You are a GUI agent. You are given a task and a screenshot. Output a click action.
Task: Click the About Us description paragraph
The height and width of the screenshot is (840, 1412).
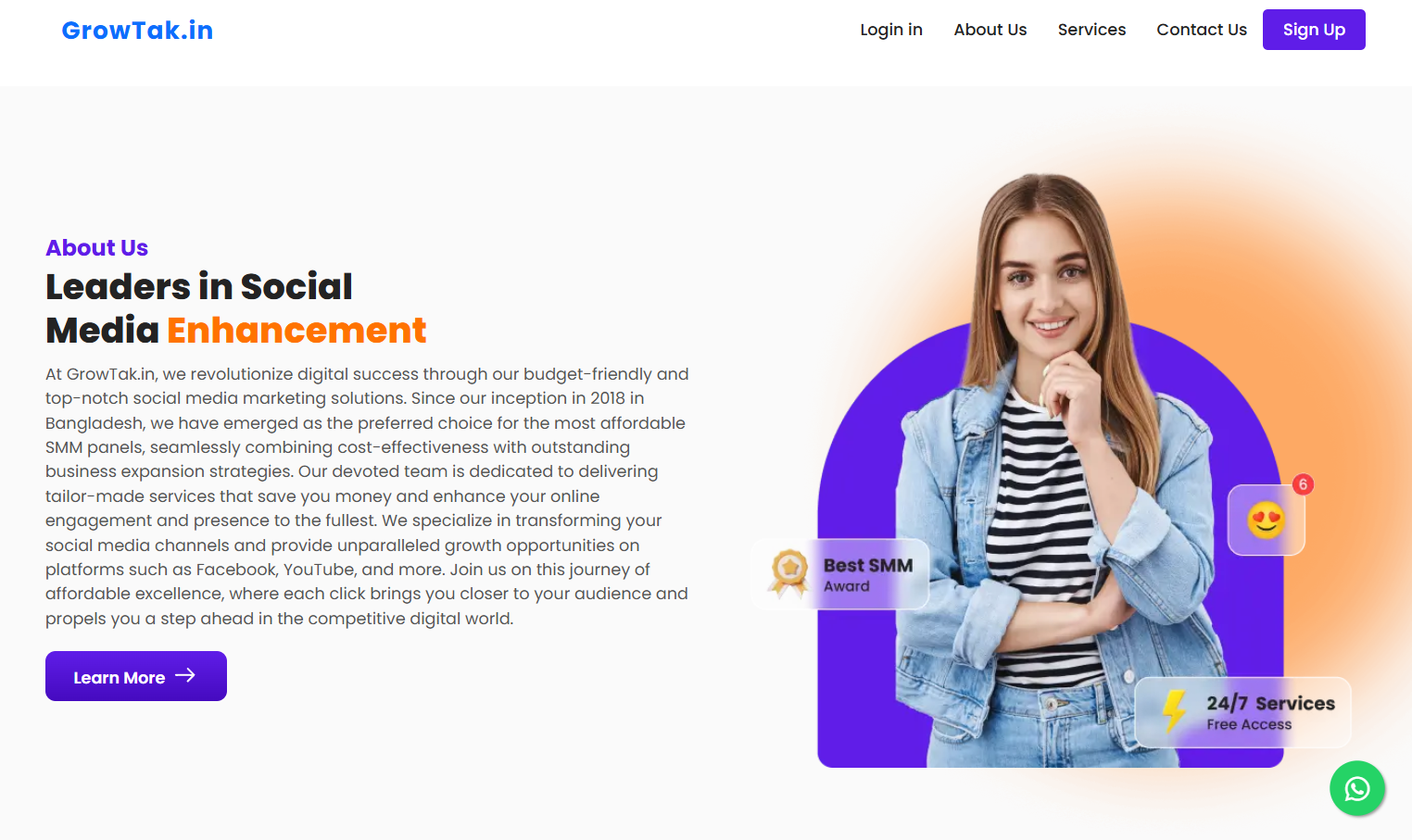click(x=367, y=496)
